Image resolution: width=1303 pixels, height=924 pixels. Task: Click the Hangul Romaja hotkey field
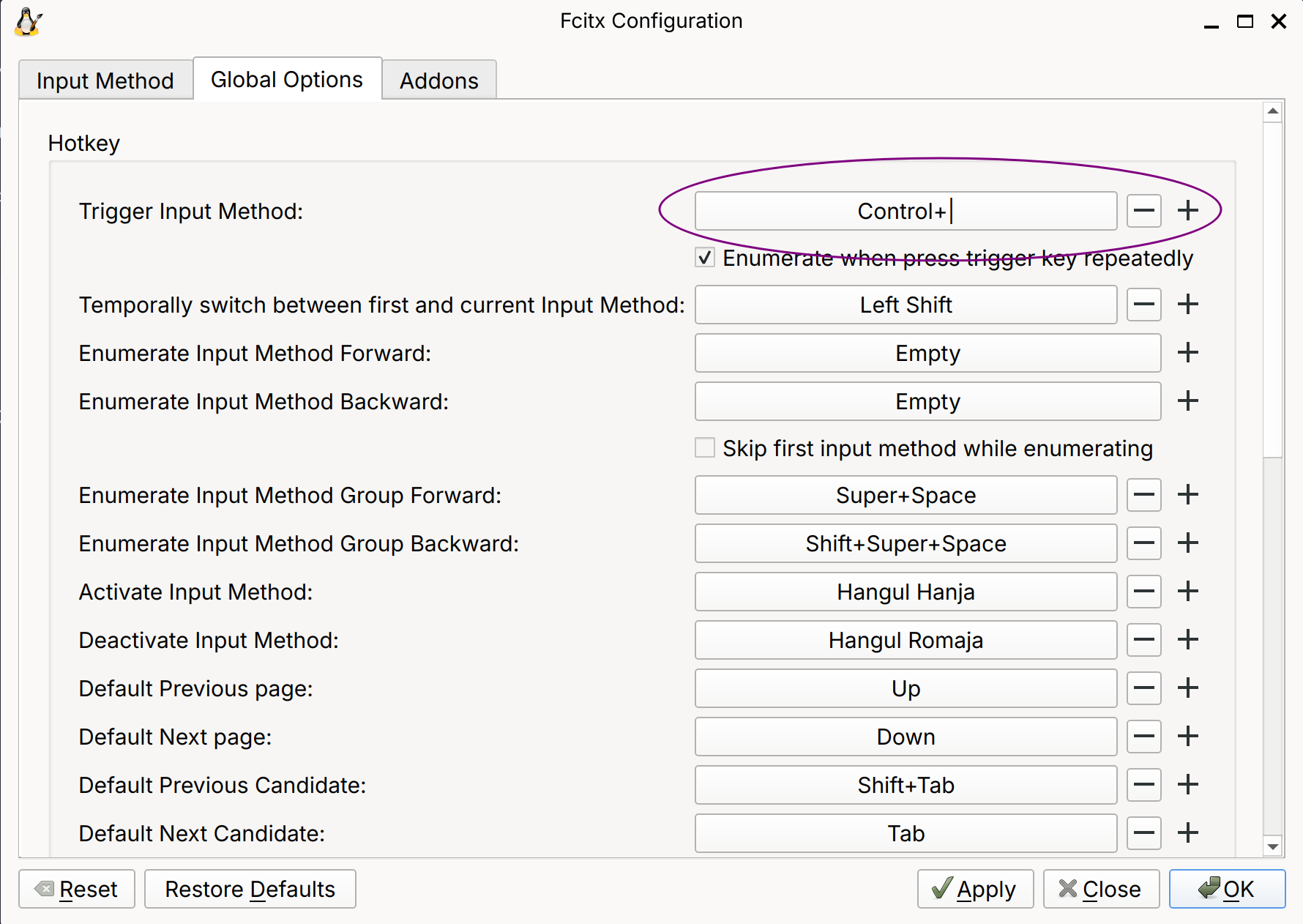pos(906,640)
